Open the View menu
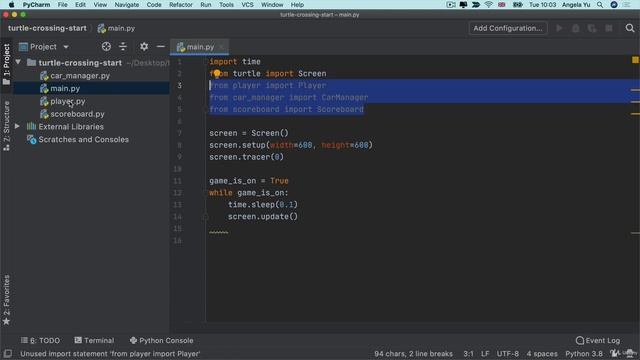Screen dimensions: 640x360 (x=100, y=5)
